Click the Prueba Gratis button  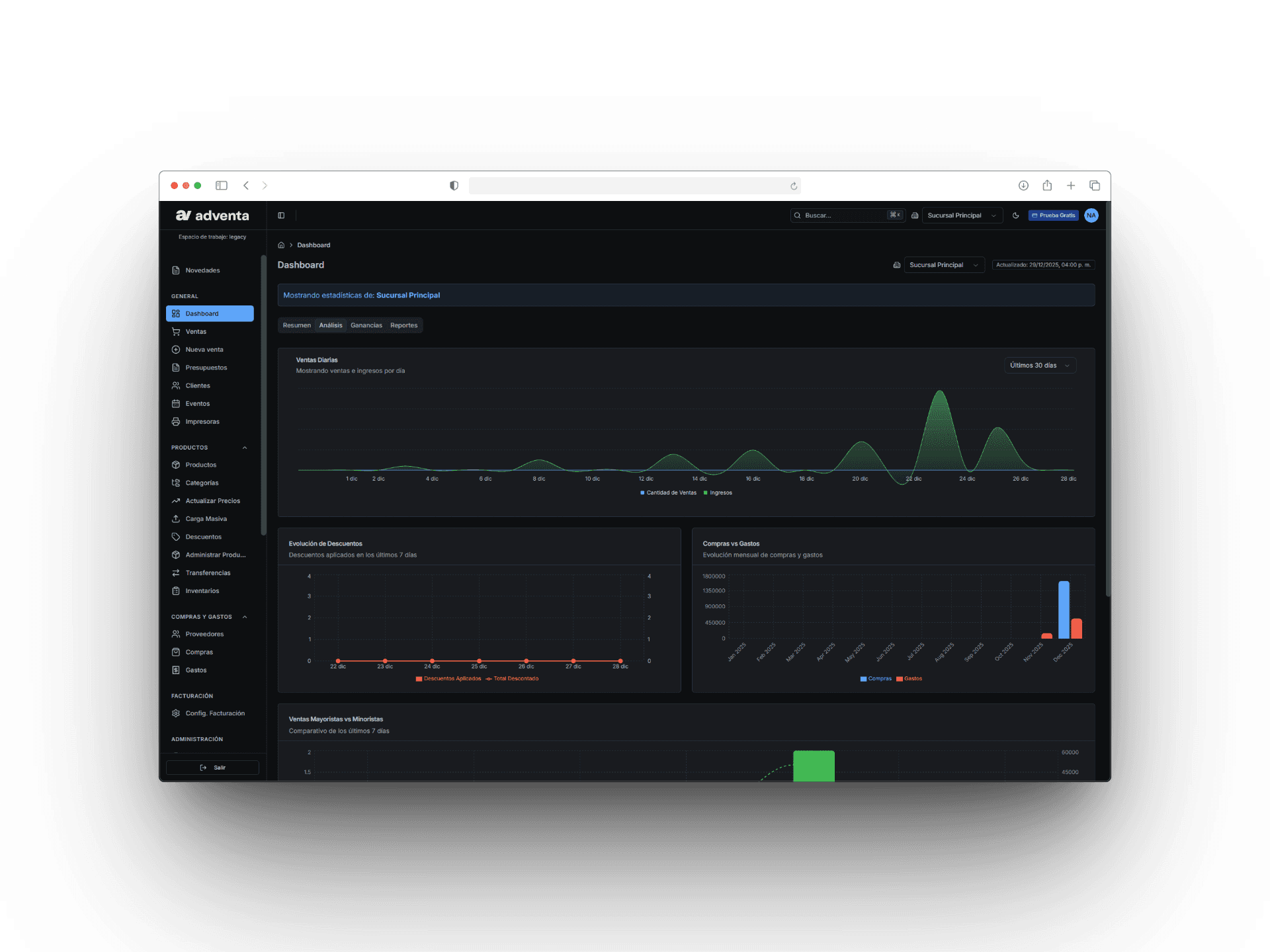(x=1053, y=216)
